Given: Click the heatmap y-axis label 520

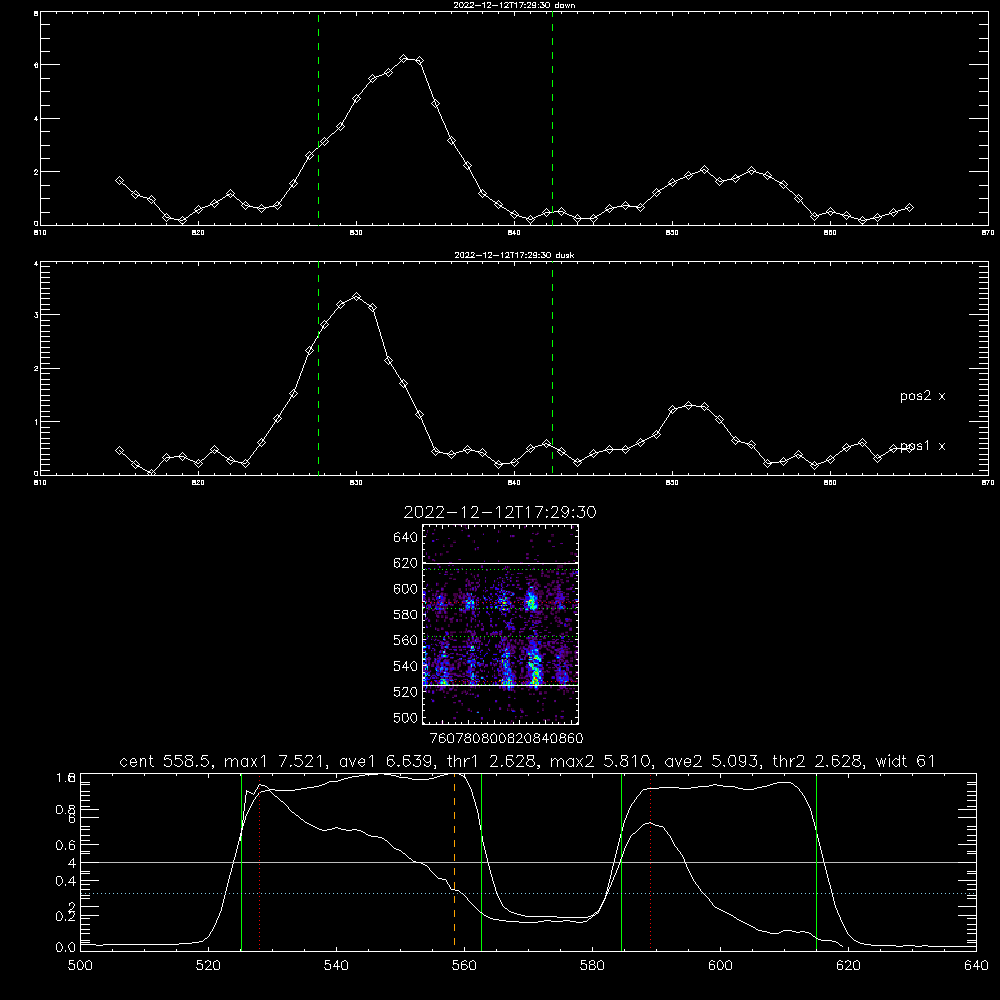Looking at the screenshot, I should point(406,692).
